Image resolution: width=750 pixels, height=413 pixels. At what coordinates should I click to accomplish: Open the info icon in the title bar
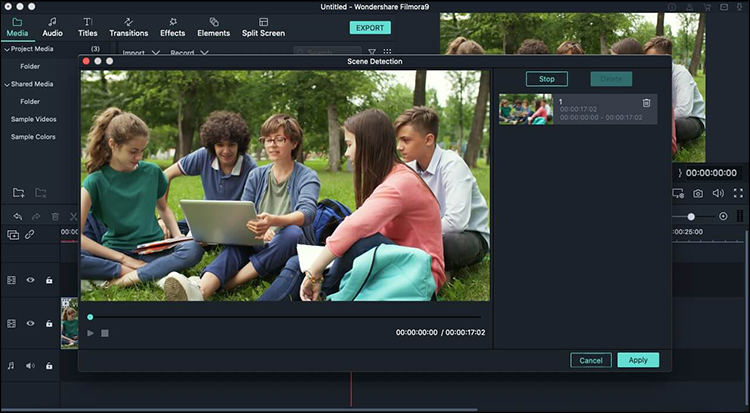click(672, 7)
